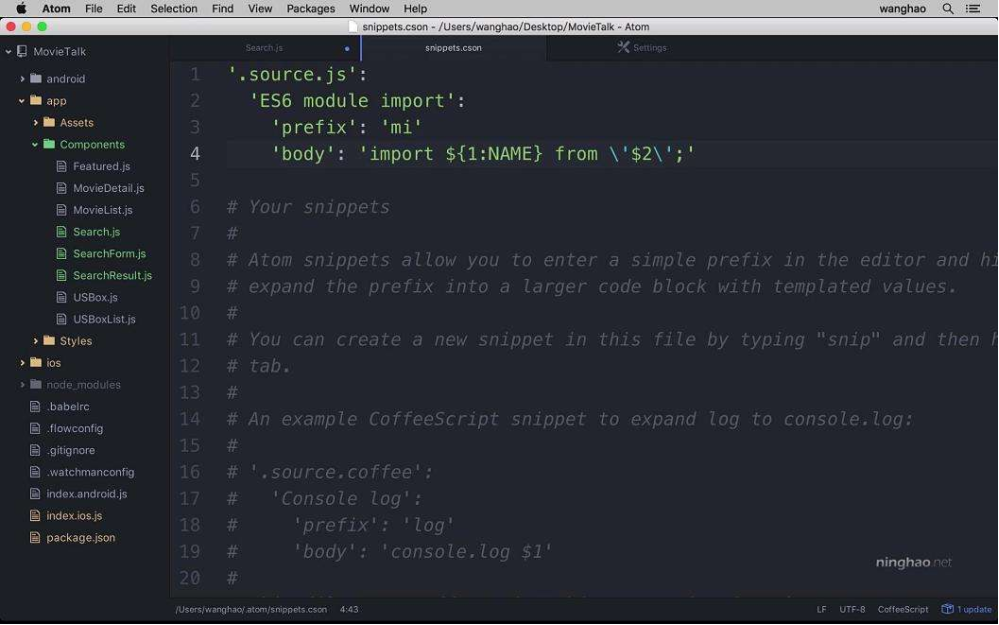The height and width of the screenshot is (625, 999).
Task: Click the node_modules folder icon
Action: click(36, 384)
